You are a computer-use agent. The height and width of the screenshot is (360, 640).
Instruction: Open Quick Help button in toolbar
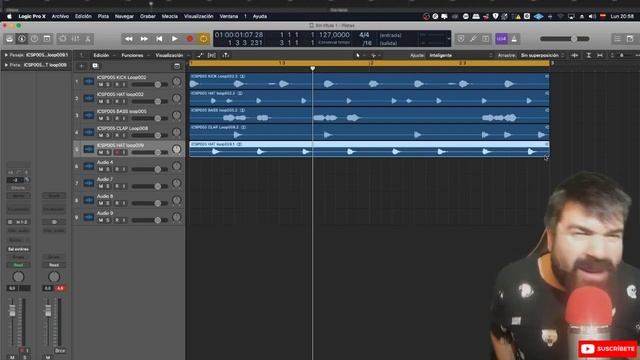(34, 39)
